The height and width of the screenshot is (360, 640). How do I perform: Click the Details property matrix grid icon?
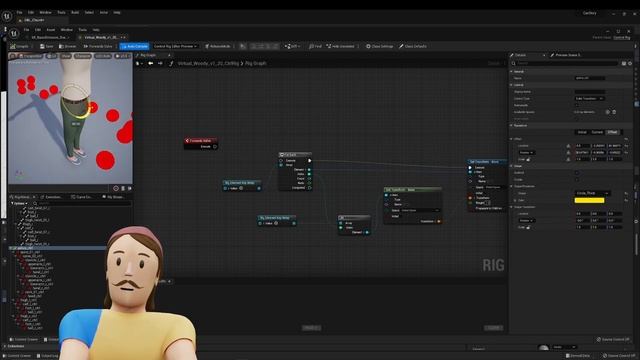(624, 63)
